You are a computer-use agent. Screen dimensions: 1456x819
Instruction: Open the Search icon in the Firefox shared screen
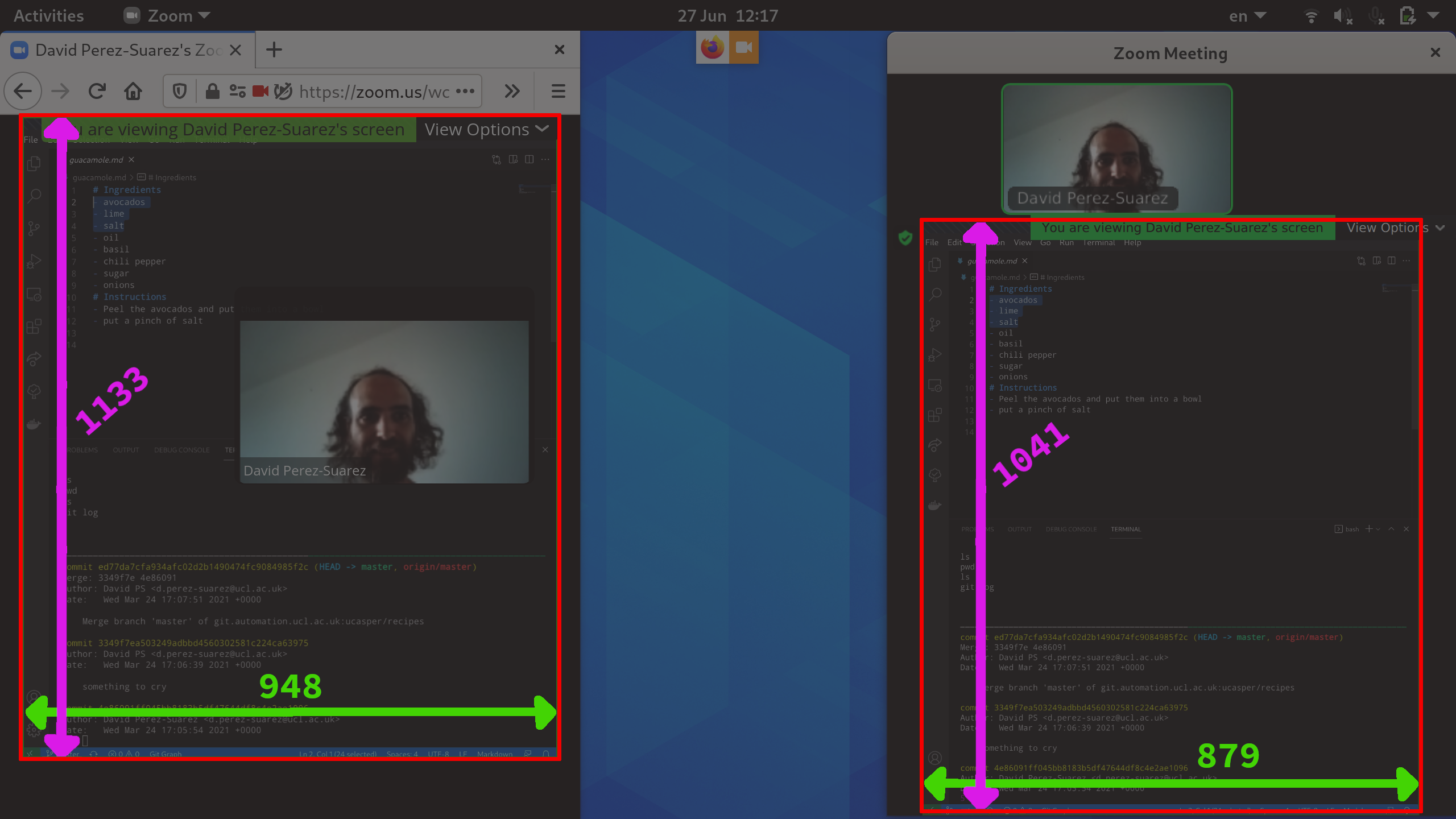coord(34,196)
